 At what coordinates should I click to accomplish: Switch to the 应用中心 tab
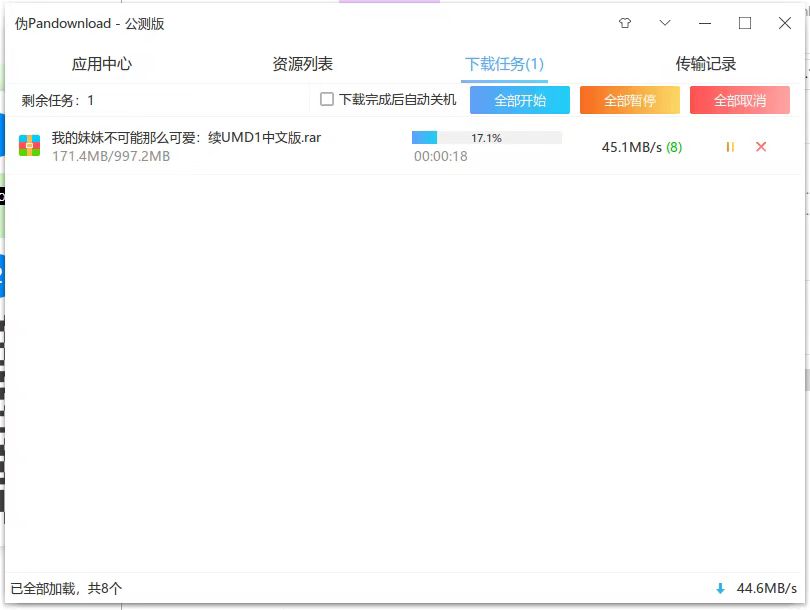(101, 64)
